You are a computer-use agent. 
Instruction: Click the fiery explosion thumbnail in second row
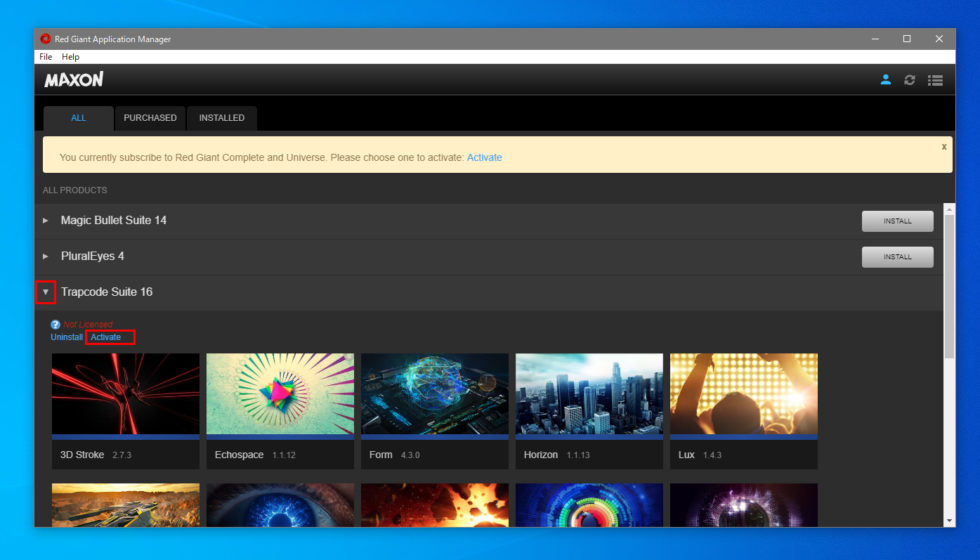435,505
